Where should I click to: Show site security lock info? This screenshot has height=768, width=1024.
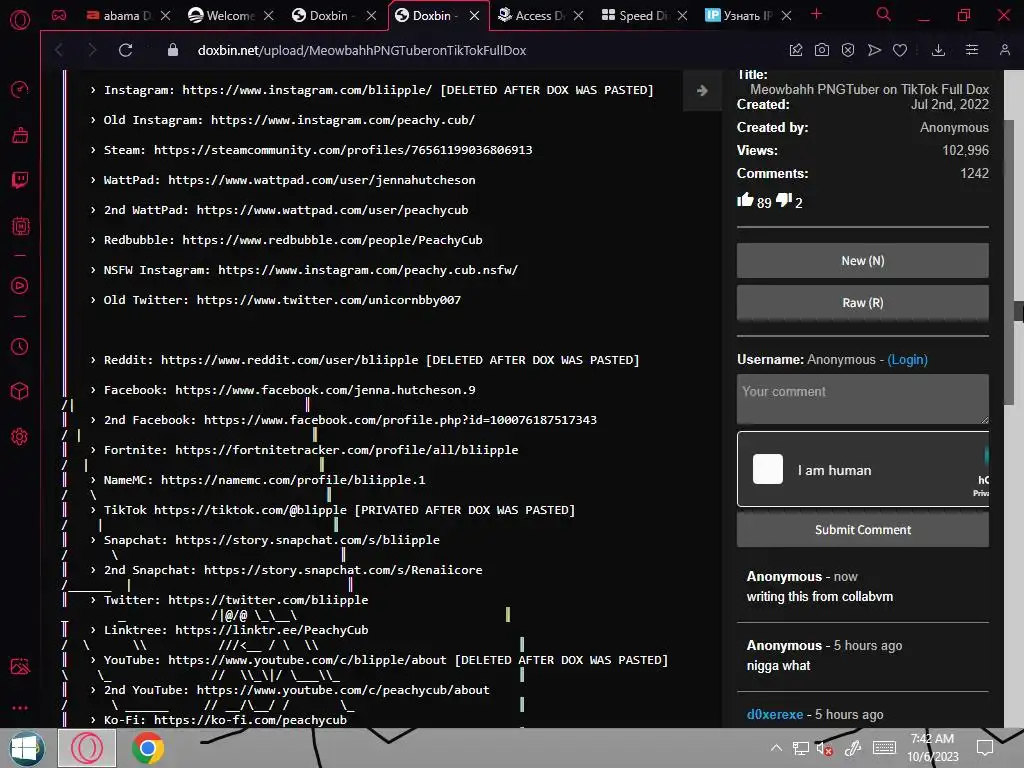pyautogui.click(x=172, y=50)
